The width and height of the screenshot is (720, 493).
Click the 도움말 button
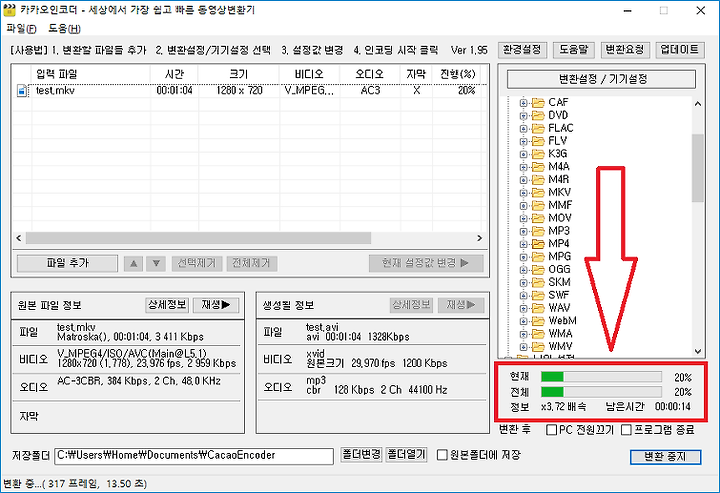[574, 50]
